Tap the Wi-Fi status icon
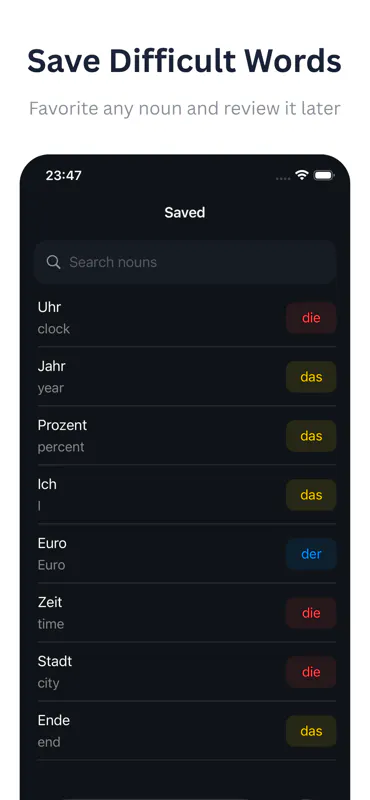The height and width of the screenshot is (800, 370). 302,176
